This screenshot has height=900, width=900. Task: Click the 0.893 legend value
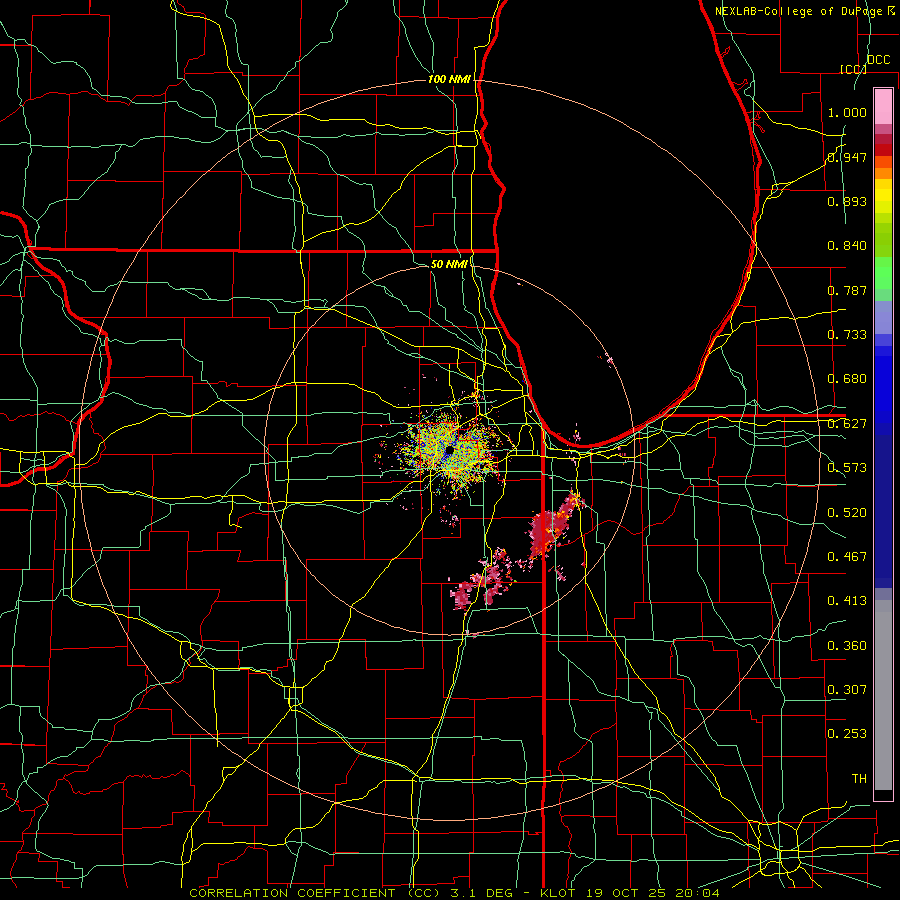[847, 201]
